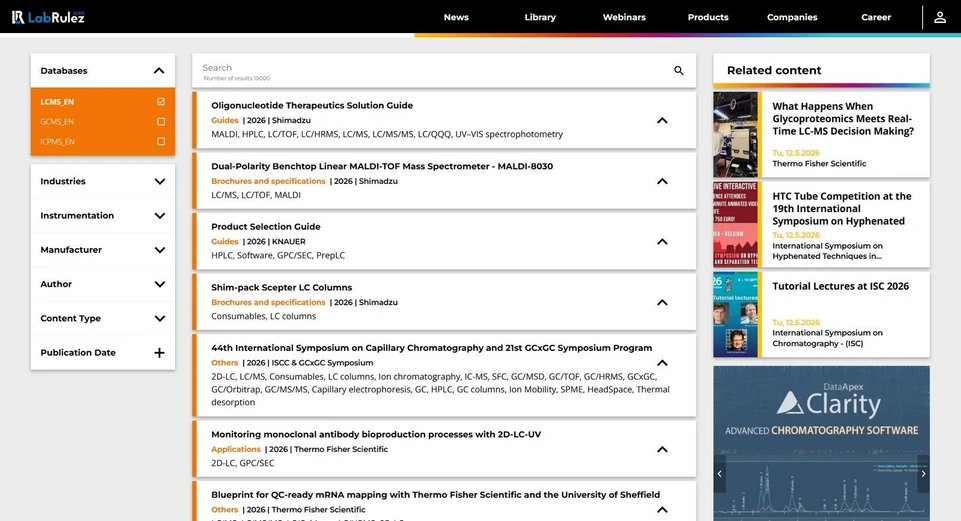Open Dual-Polarity Benchtop Linear MALDI-TOF title
The width and height of the screenshot is (961, 521).
pyautogui.click(x=382, y=166)
